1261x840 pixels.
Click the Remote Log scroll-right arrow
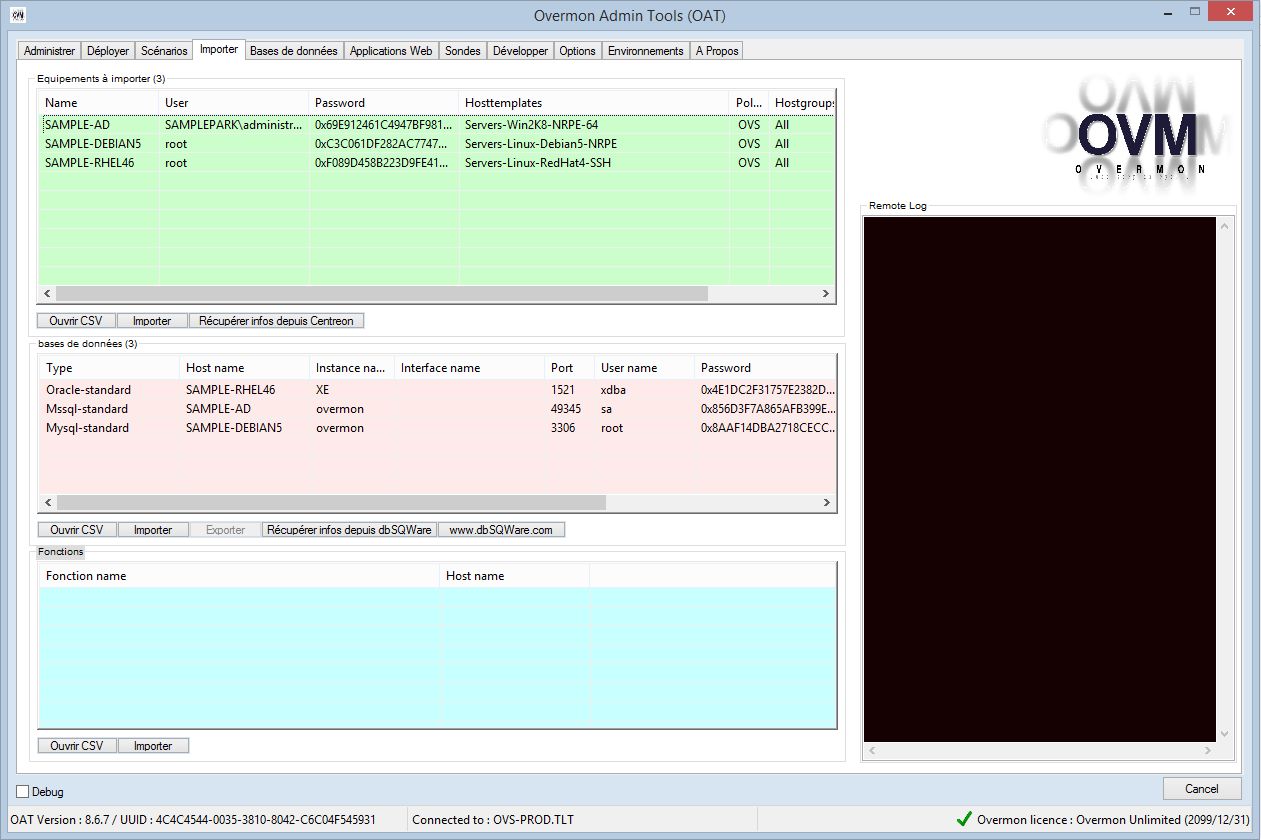tap(1208, 750)
